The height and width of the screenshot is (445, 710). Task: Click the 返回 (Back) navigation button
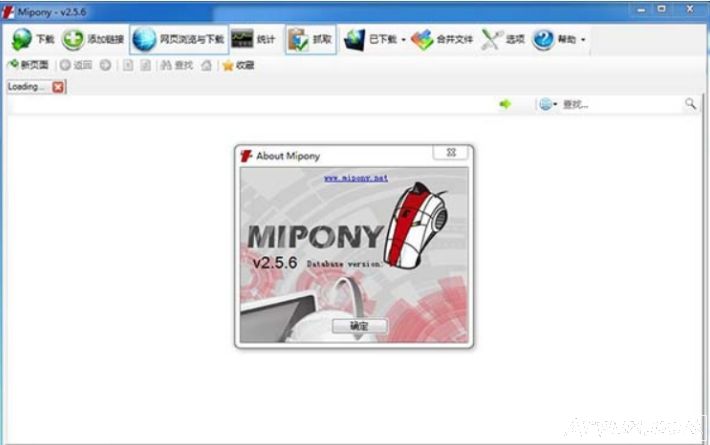tap(76, 65)
